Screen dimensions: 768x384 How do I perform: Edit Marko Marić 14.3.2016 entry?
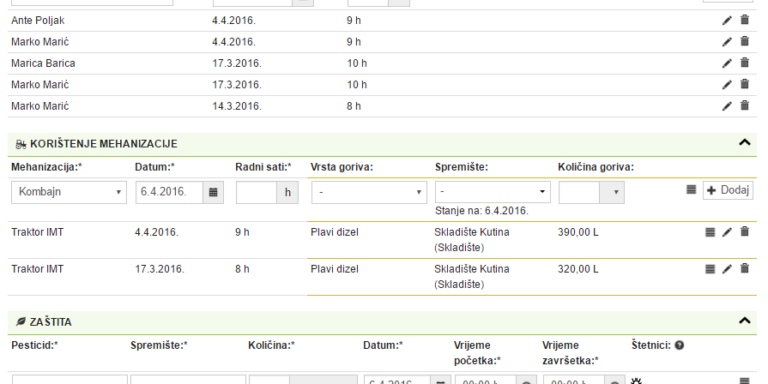coord(727,106)
